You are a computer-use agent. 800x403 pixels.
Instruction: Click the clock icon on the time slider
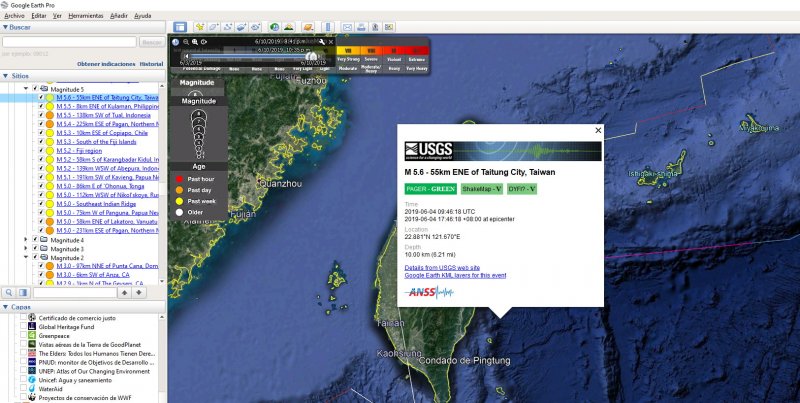176,42
